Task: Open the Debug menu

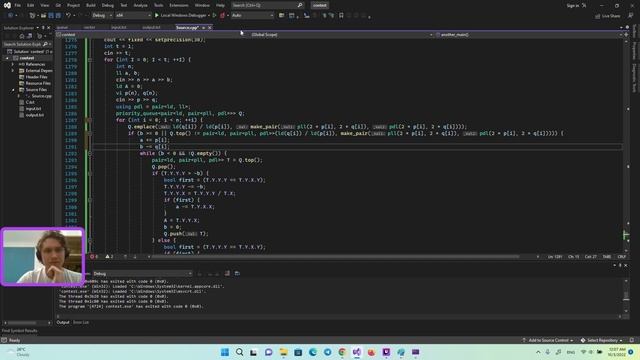Action: 108,5
